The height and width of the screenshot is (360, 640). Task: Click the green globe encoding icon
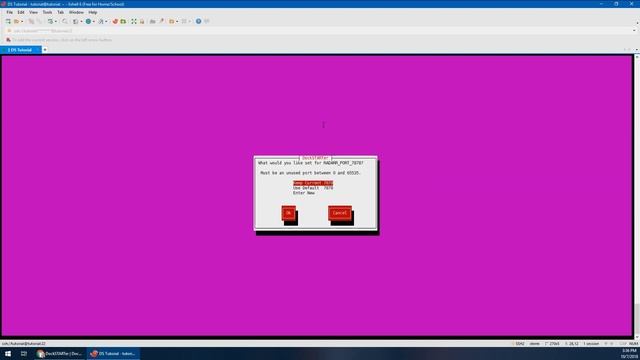[88, 21]
